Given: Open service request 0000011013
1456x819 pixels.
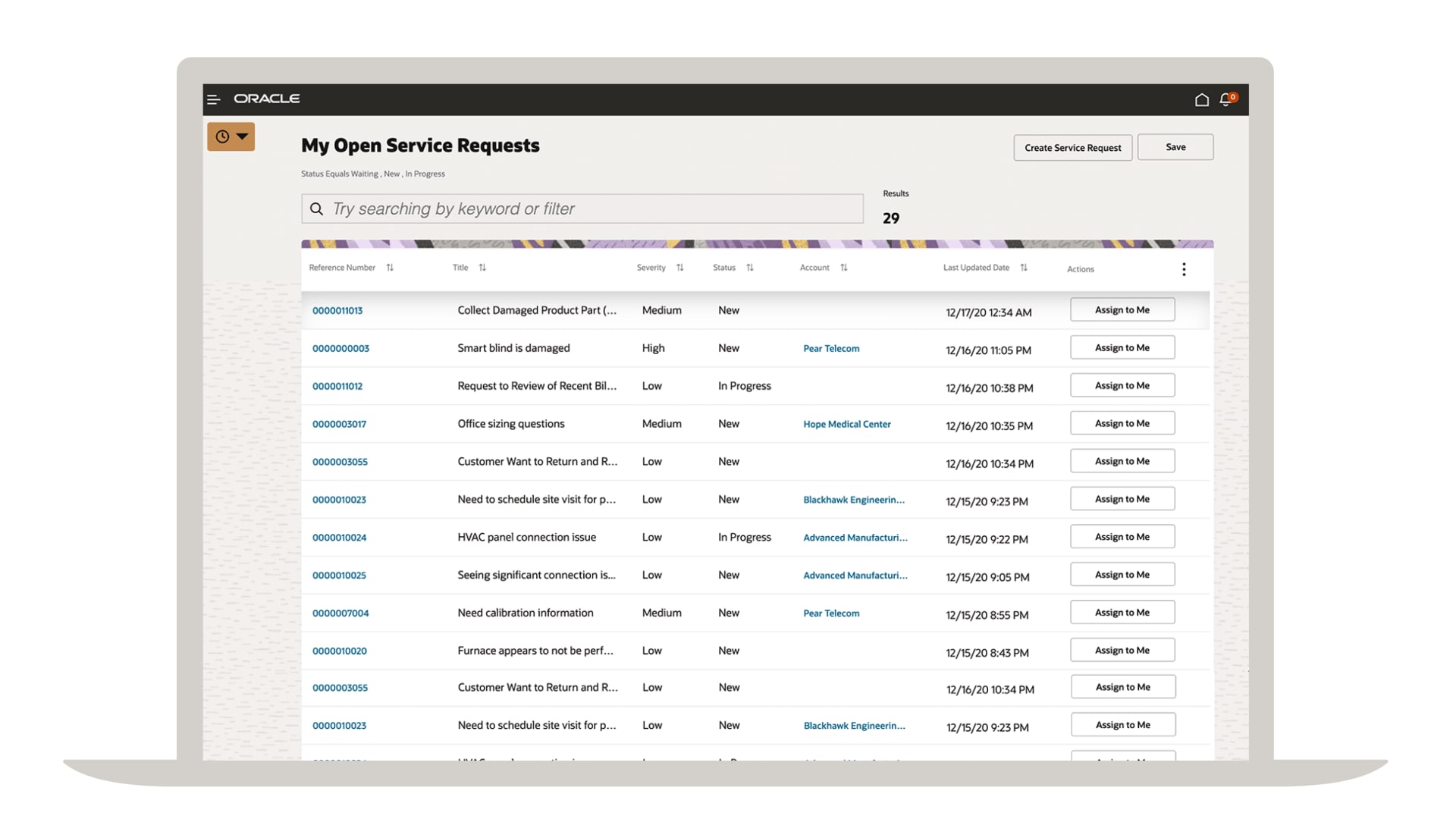Looking at the screenshot, I should coord(337,310).
